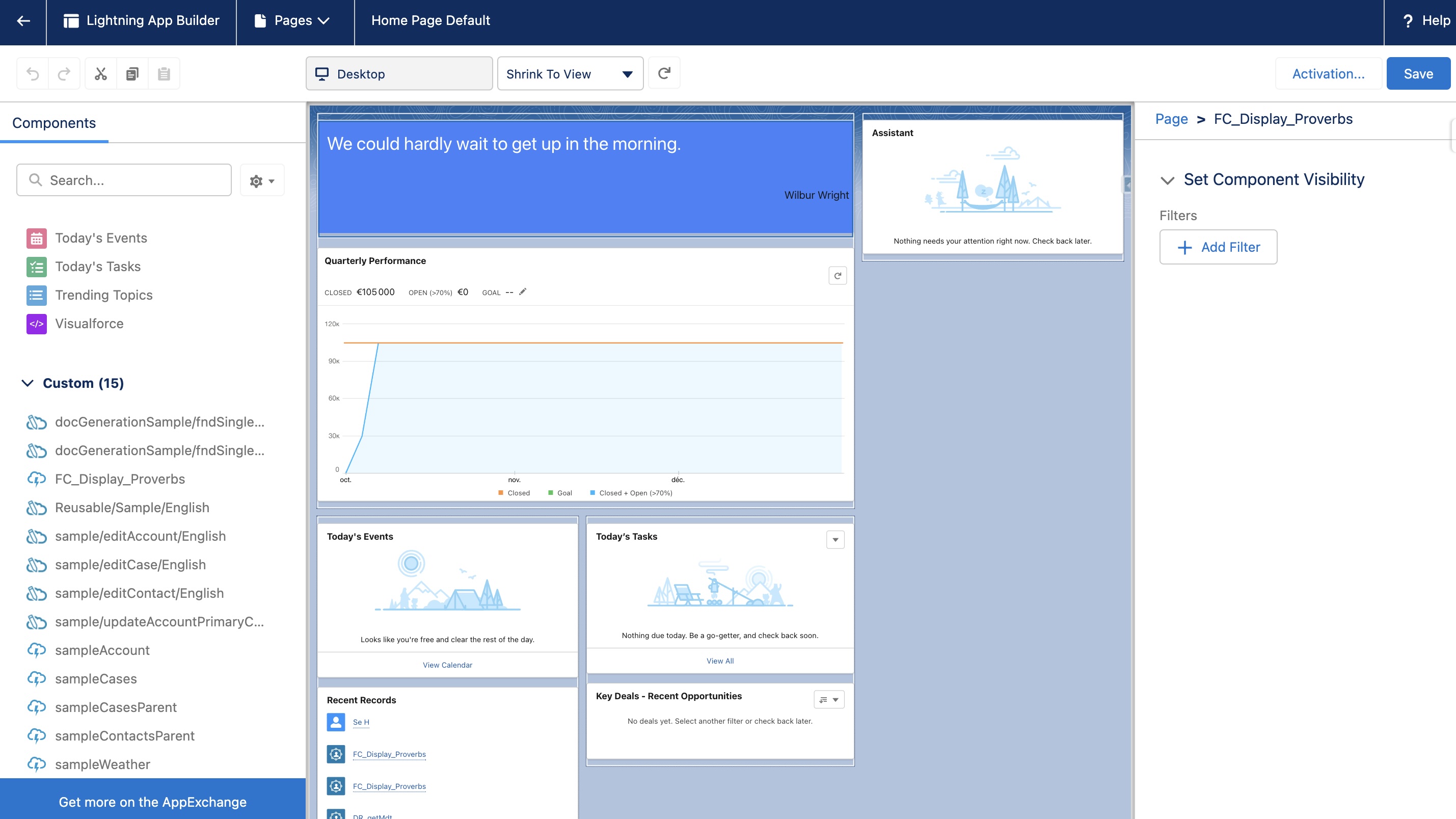The height and width of the screenshot is (819, 1456).
Task: Click the sampleAccount lightning icon
Action: [x=37, y=650]
